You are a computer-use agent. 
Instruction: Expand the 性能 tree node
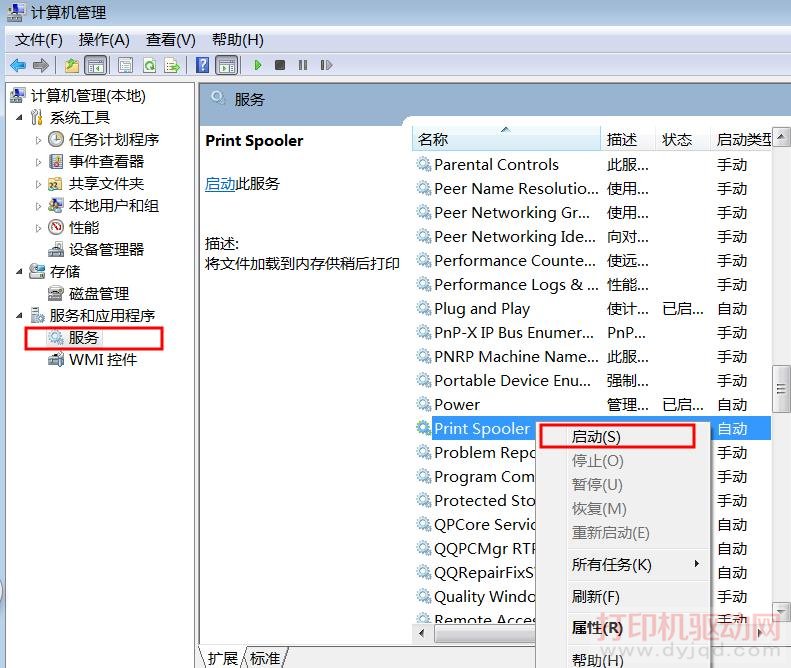click(38, 228)
